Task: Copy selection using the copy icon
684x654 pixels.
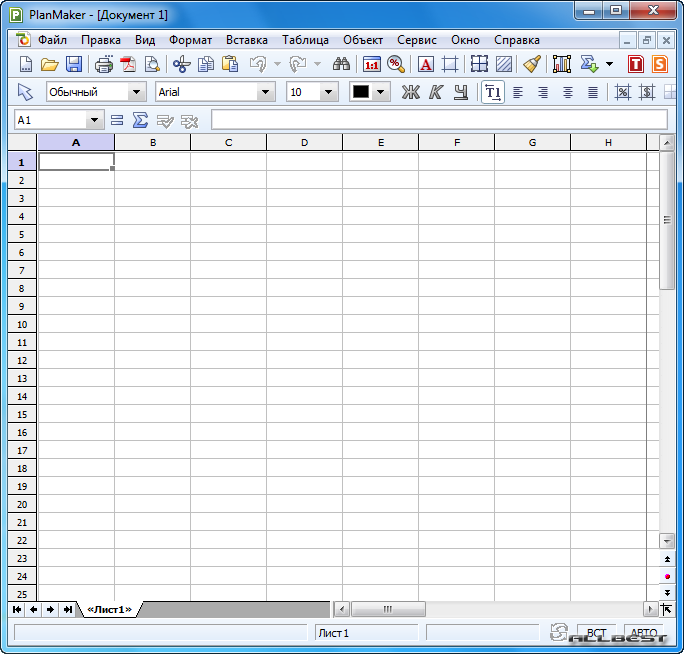Action: [205, 65]
